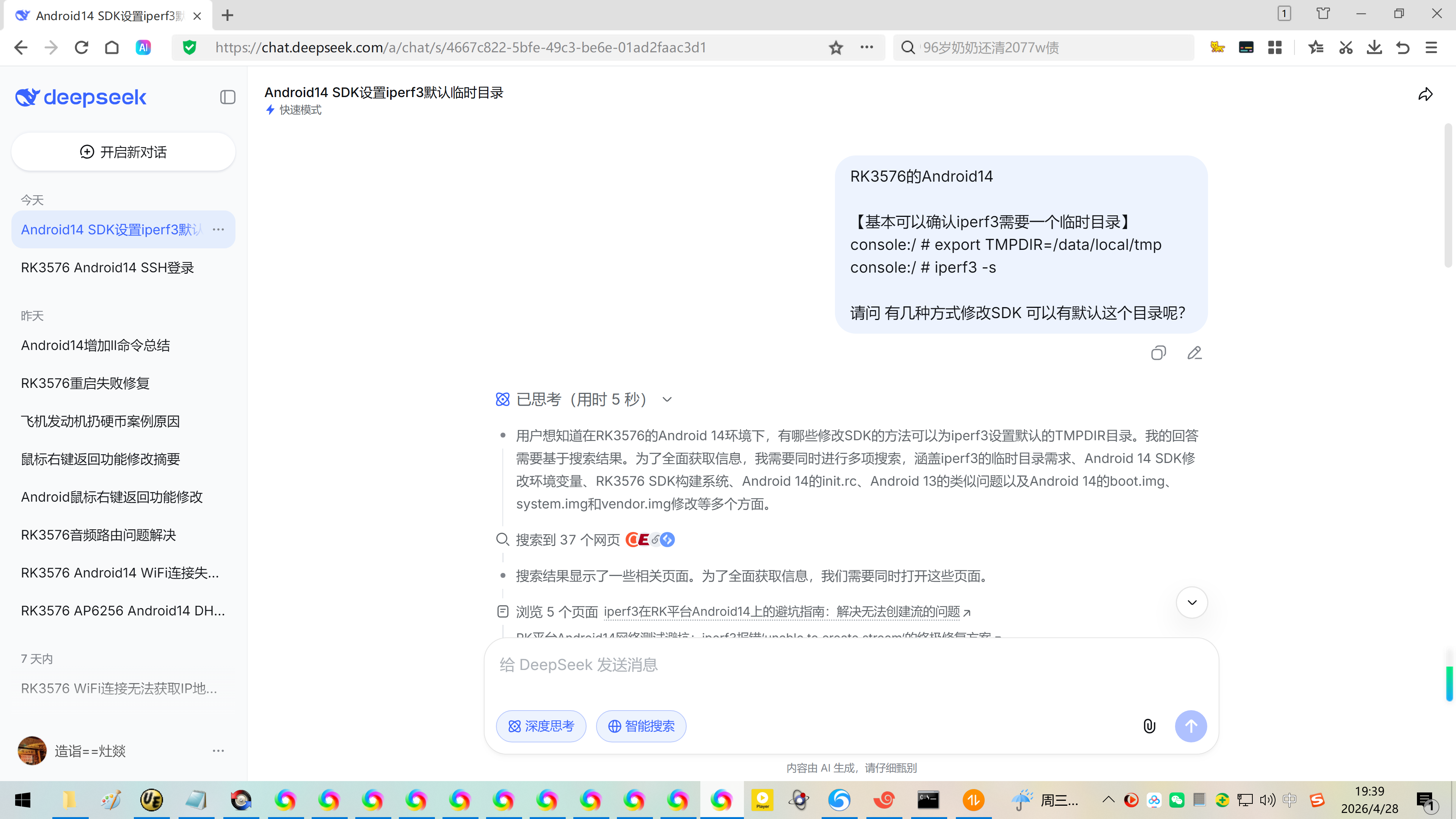Open the browser downloads icon

pos(1374,48)
